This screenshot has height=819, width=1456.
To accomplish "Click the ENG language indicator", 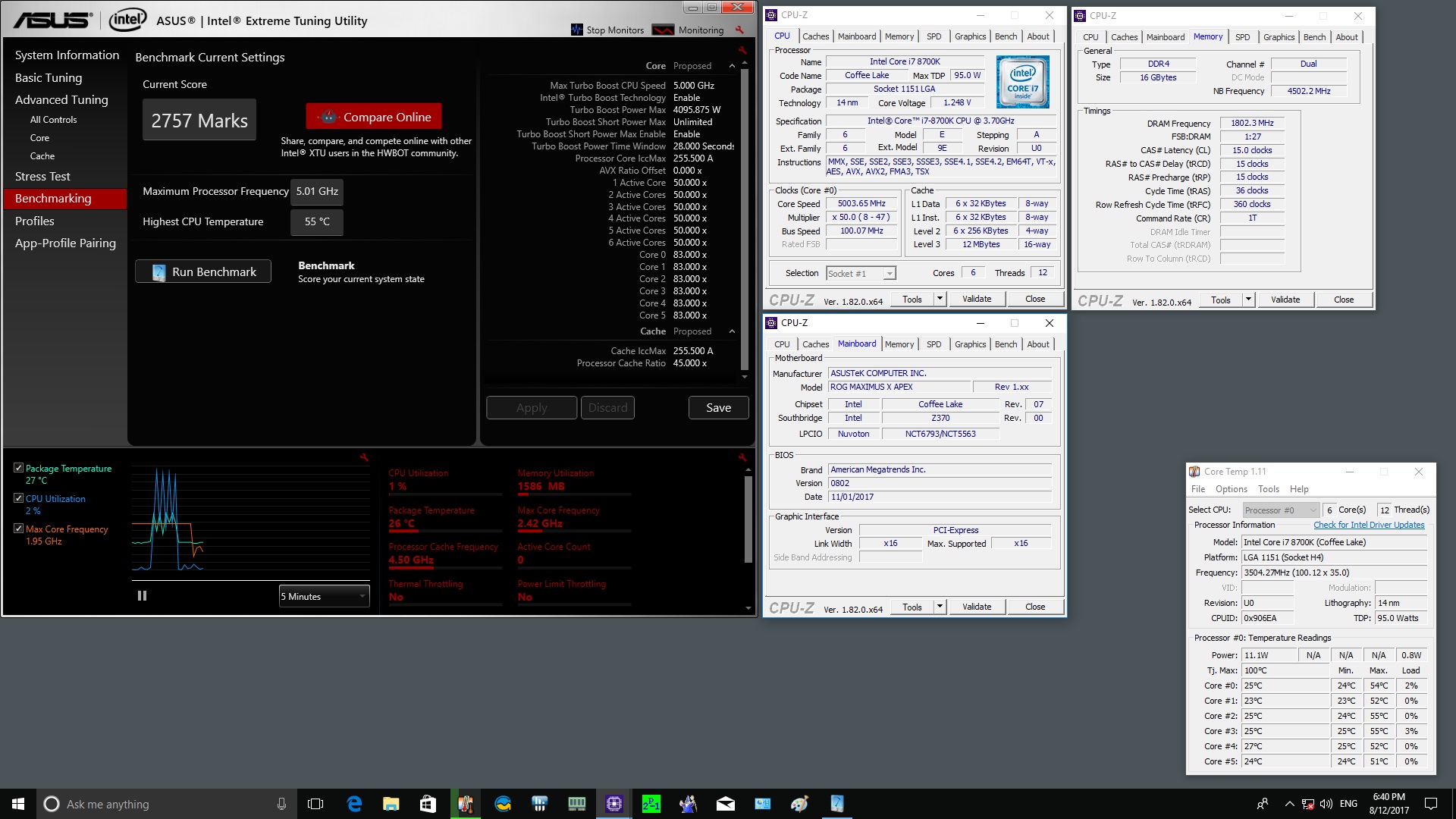I will [x=1348, y=804].
